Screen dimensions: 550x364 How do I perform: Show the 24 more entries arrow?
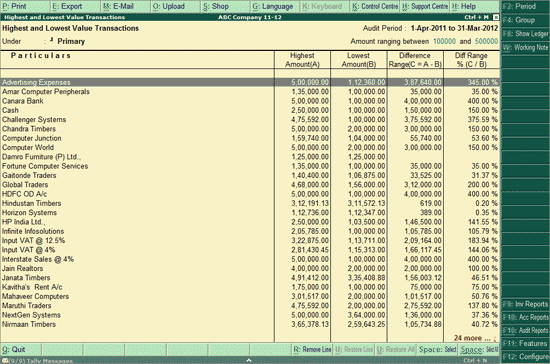(x=495, y=338)
